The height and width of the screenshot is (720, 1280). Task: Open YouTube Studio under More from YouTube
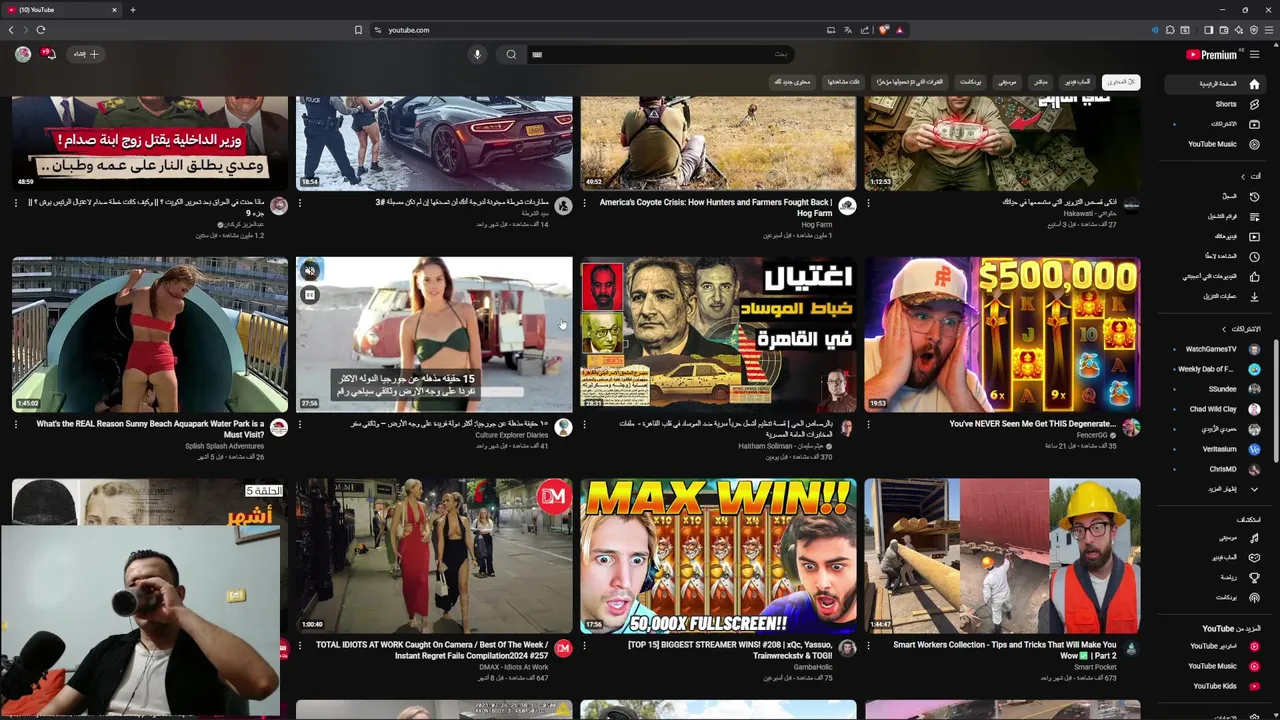coord(1217,646)
